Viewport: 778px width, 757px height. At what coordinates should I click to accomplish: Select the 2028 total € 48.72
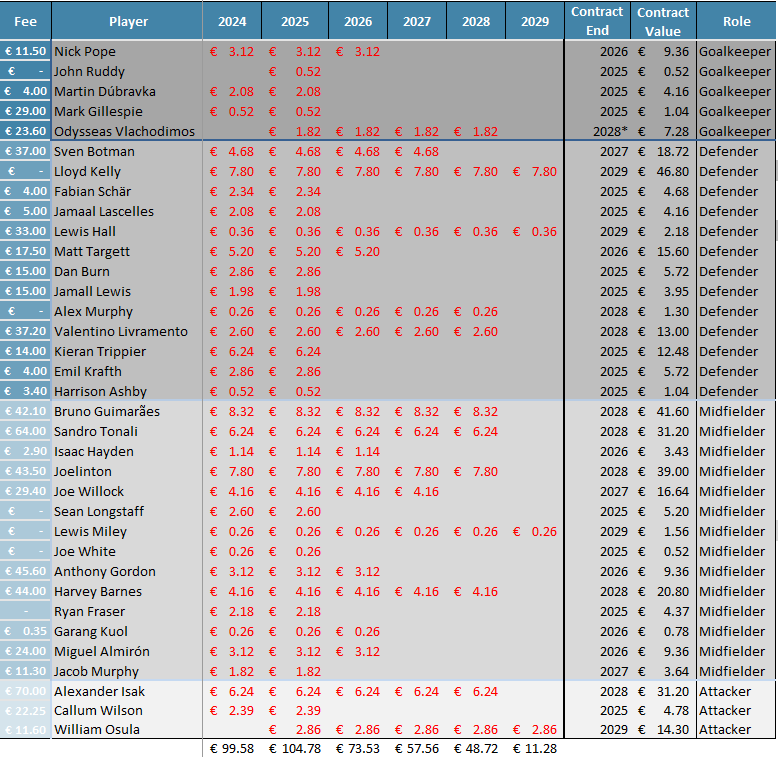(x=476, y=748)
